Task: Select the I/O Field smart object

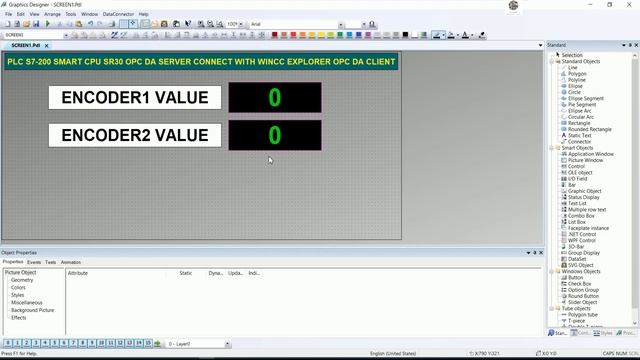Action: point(577,178)
